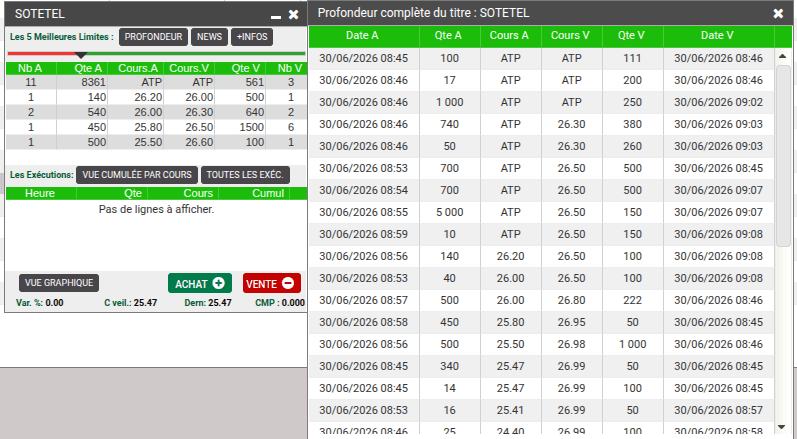The width and height of the screenshot is (797, 439).
Task: Select the 26.20 bid price in depth table
Action: [x=510, y=256]
